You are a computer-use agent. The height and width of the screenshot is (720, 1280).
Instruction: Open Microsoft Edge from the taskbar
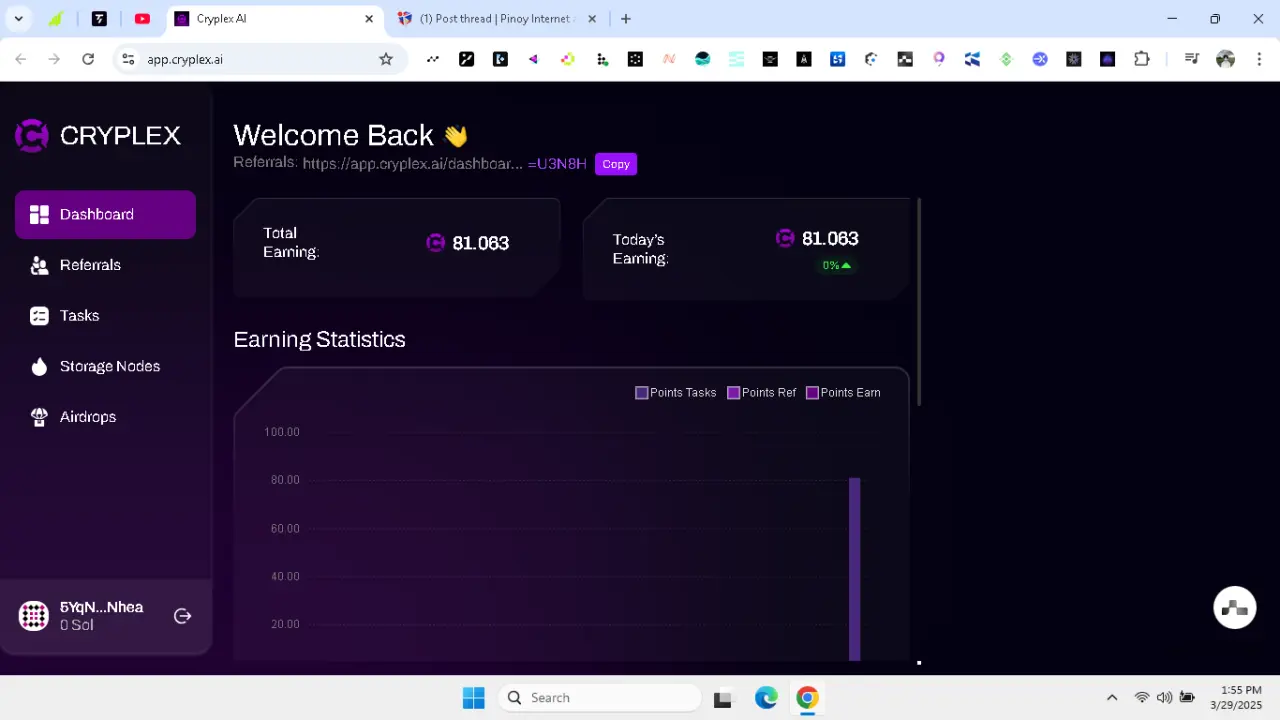(766, 698)
